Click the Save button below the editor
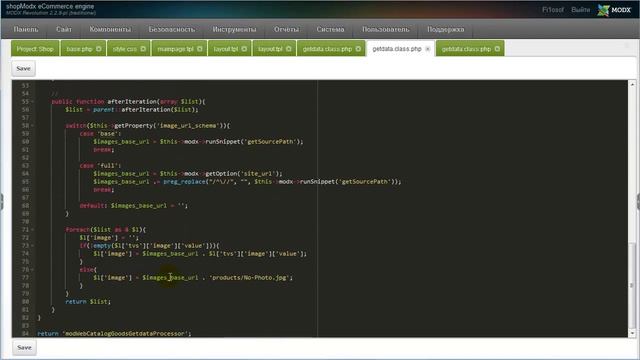 (24, 348)
